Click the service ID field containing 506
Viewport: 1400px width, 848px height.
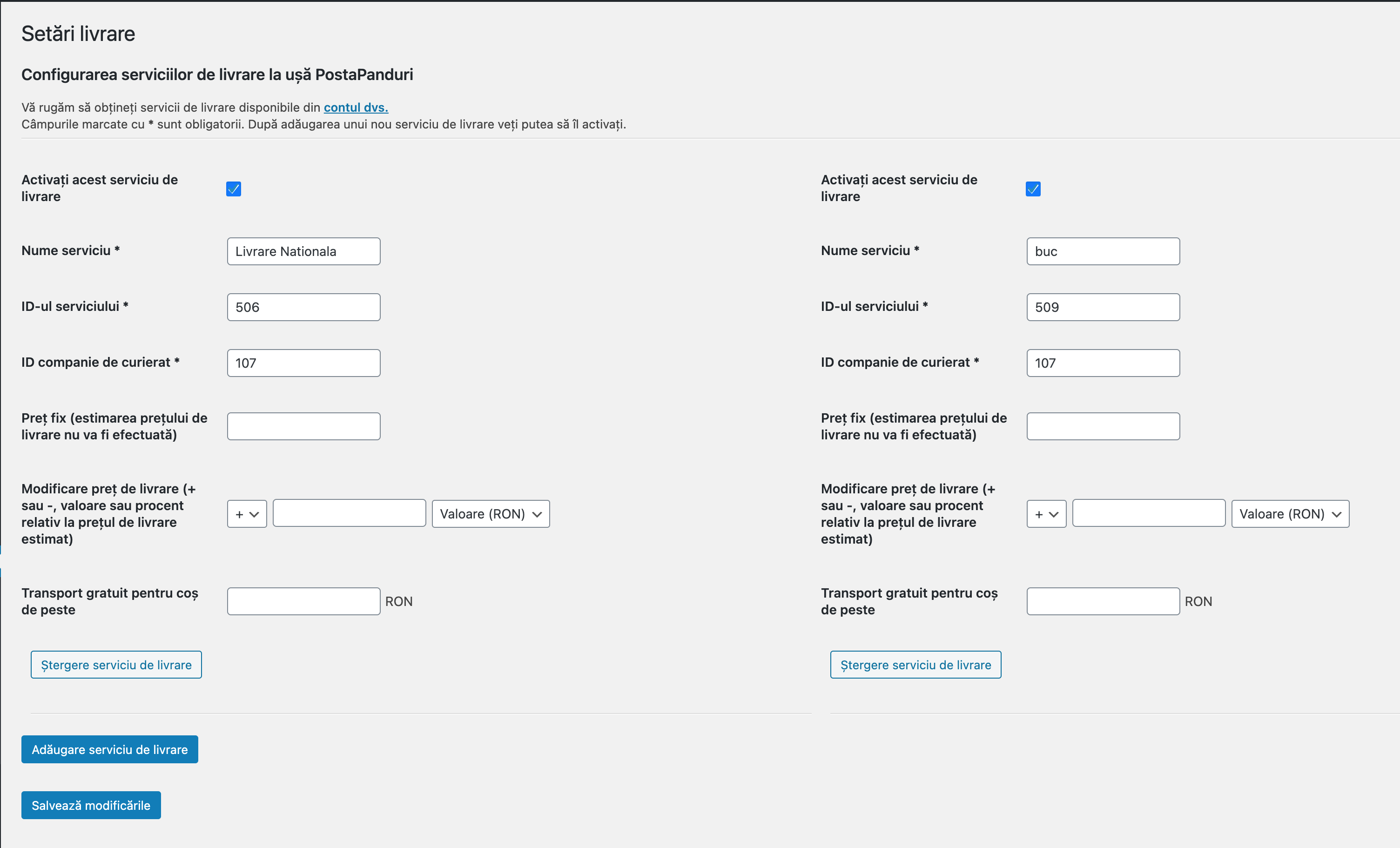point(303,307)
